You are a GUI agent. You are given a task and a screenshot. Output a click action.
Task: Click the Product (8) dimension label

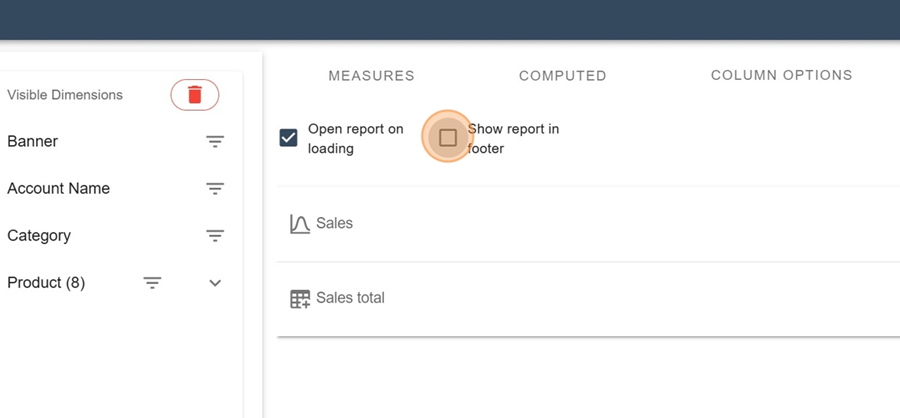(x=46, y=282)
